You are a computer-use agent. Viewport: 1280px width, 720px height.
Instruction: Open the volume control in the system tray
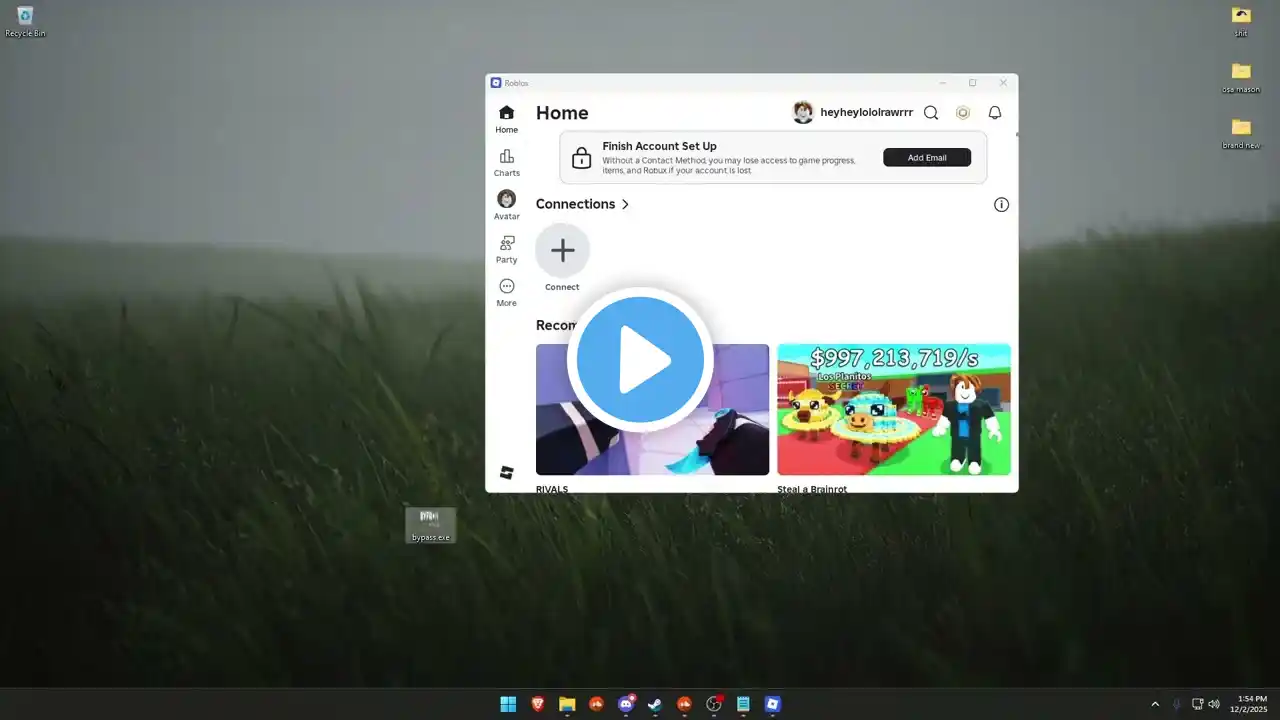click(1214, 704)
